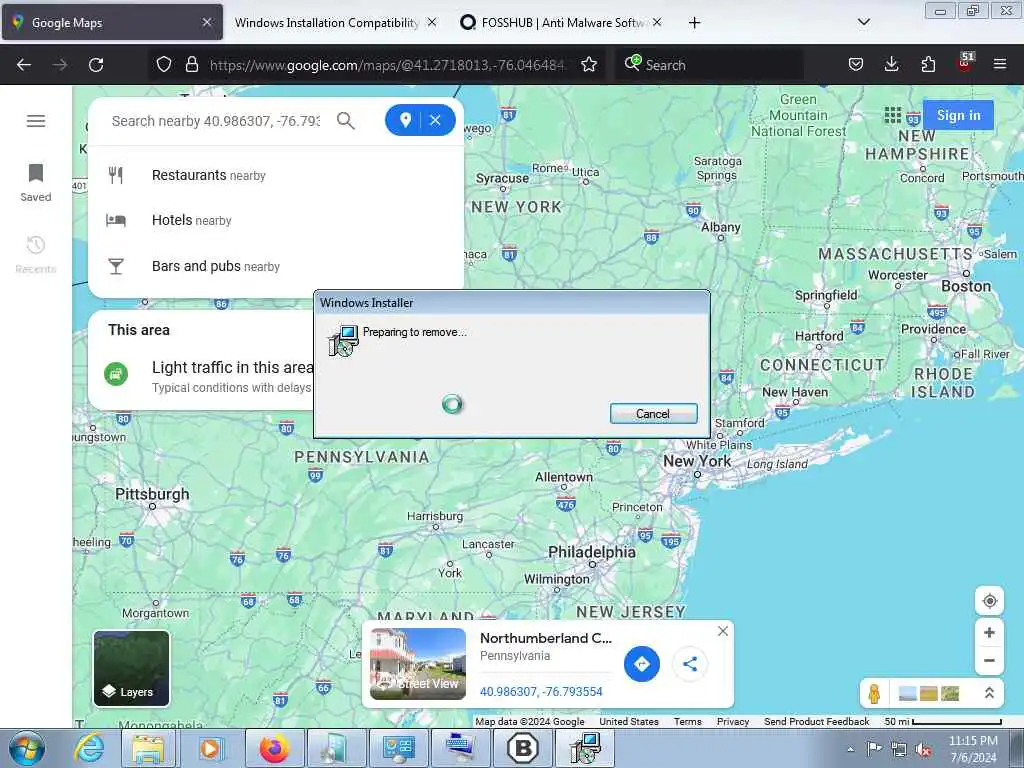Open a new browser tab
1024x768 pixels.
coord(694,23)
